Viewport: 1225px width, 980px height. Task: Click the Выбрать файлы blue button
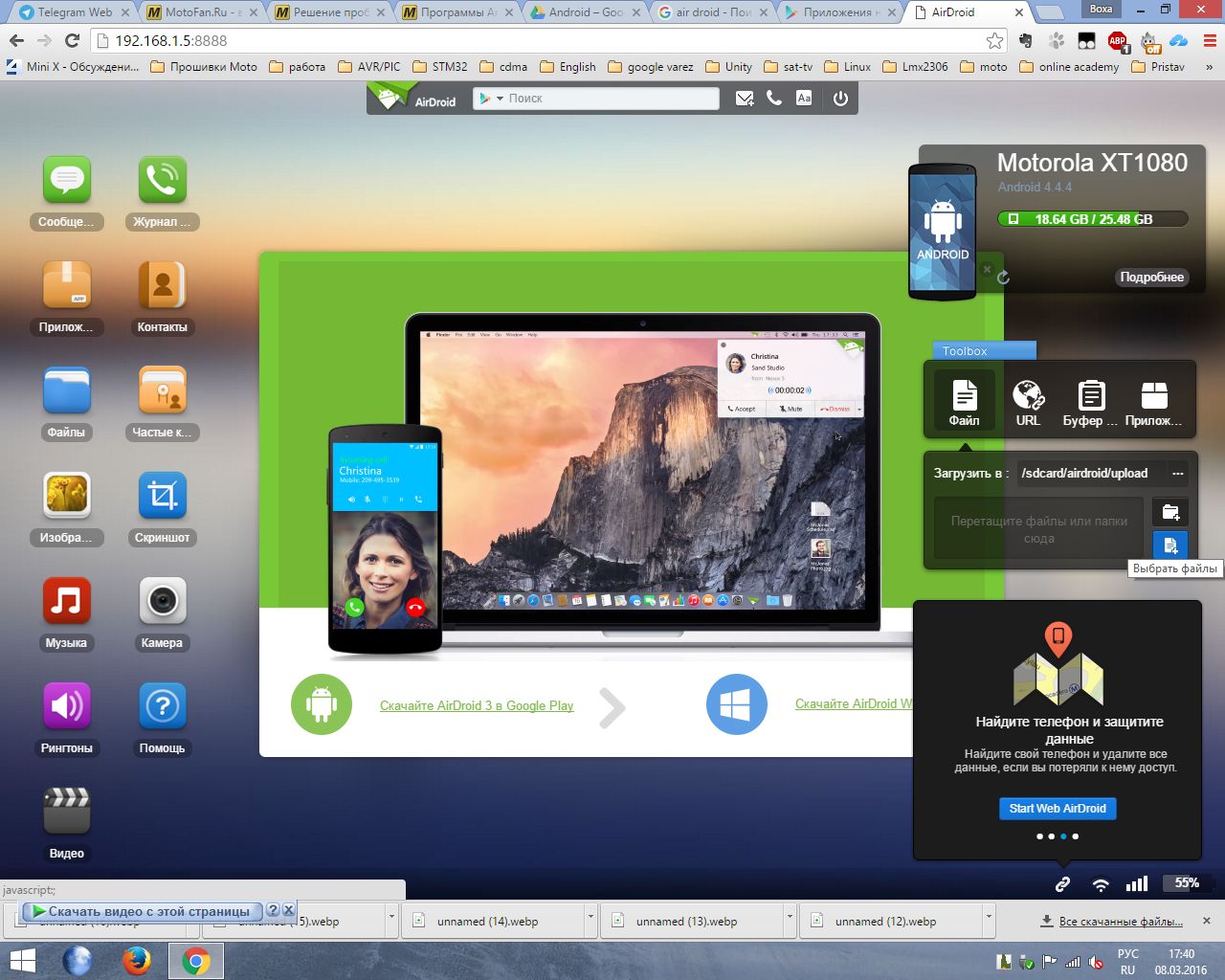coord(1169,546)
